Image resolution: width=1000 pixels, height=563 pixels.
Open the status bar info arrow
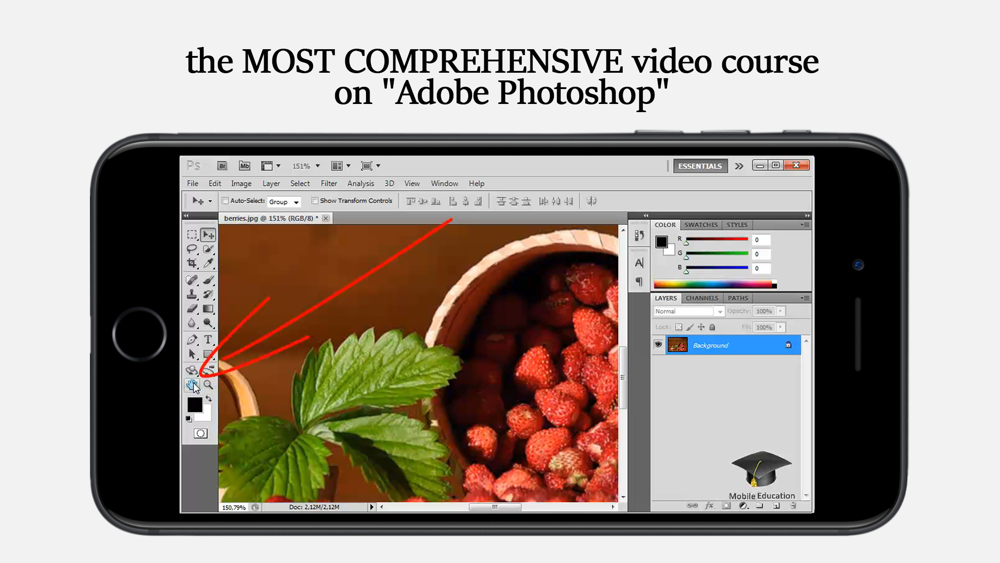click(x=372, y=507)
